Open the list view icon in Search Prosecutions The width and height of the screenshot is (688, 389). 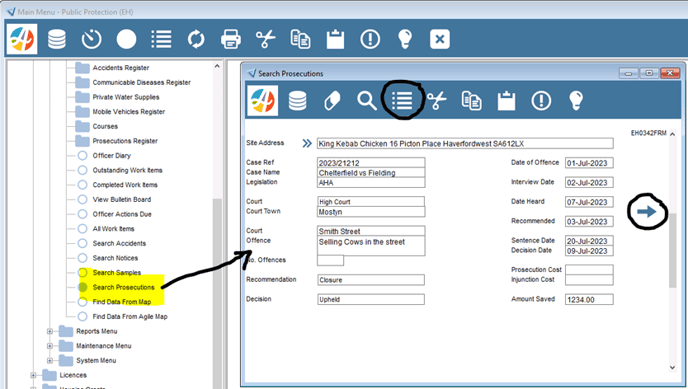point(402,101)
